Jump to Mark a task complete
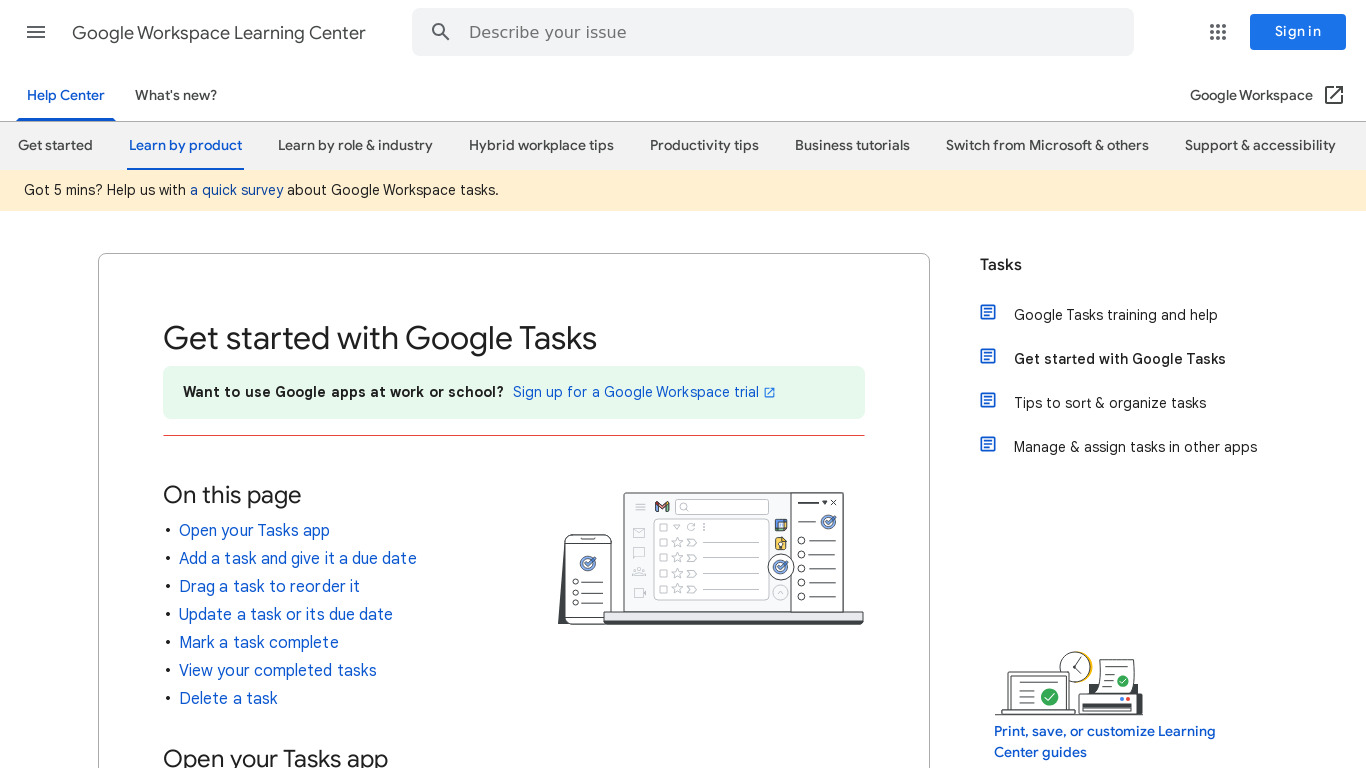 pyautogui.click(x=259, y=642)
